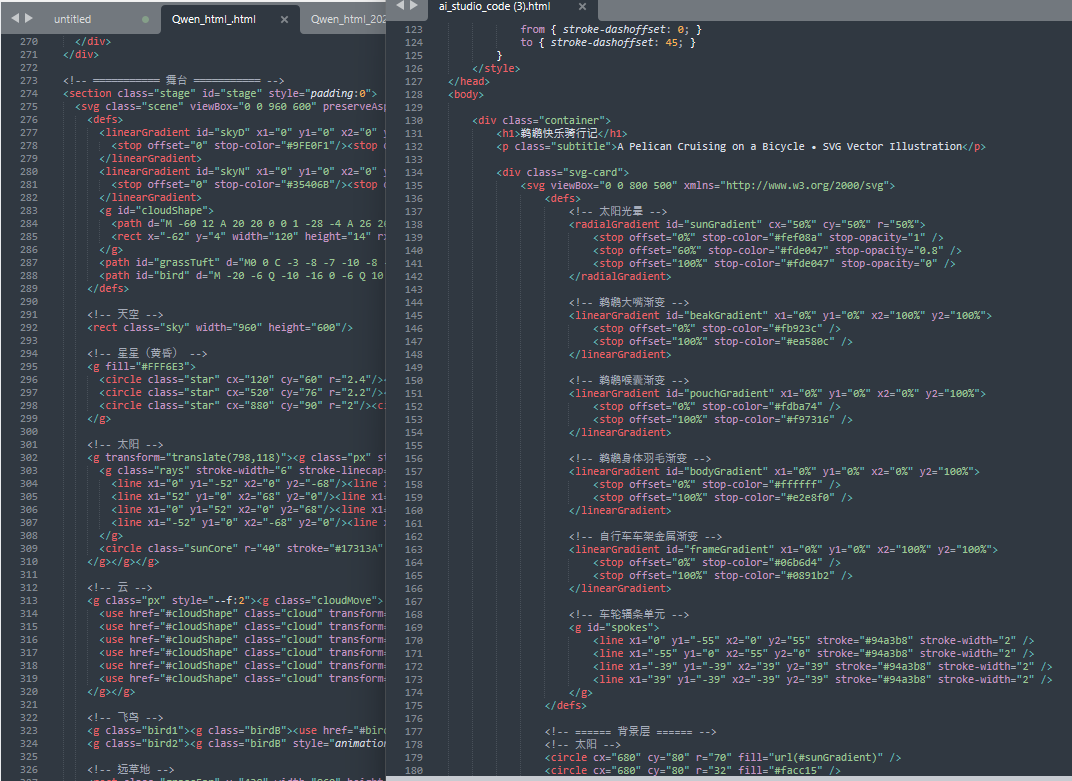
Task: Place cursor on linearGradient id="skyN" line
Action: click(243, 171)
